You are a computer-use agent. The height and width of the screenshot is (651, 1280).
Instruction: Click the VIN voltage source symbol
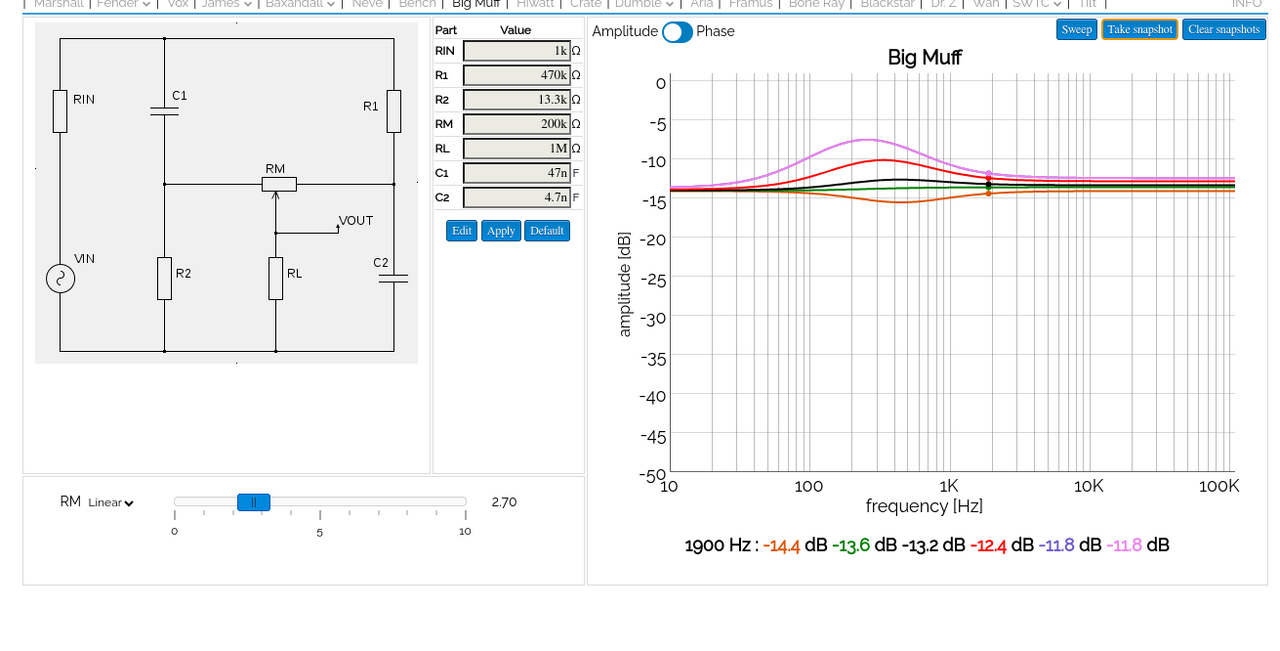coord(60,279)
